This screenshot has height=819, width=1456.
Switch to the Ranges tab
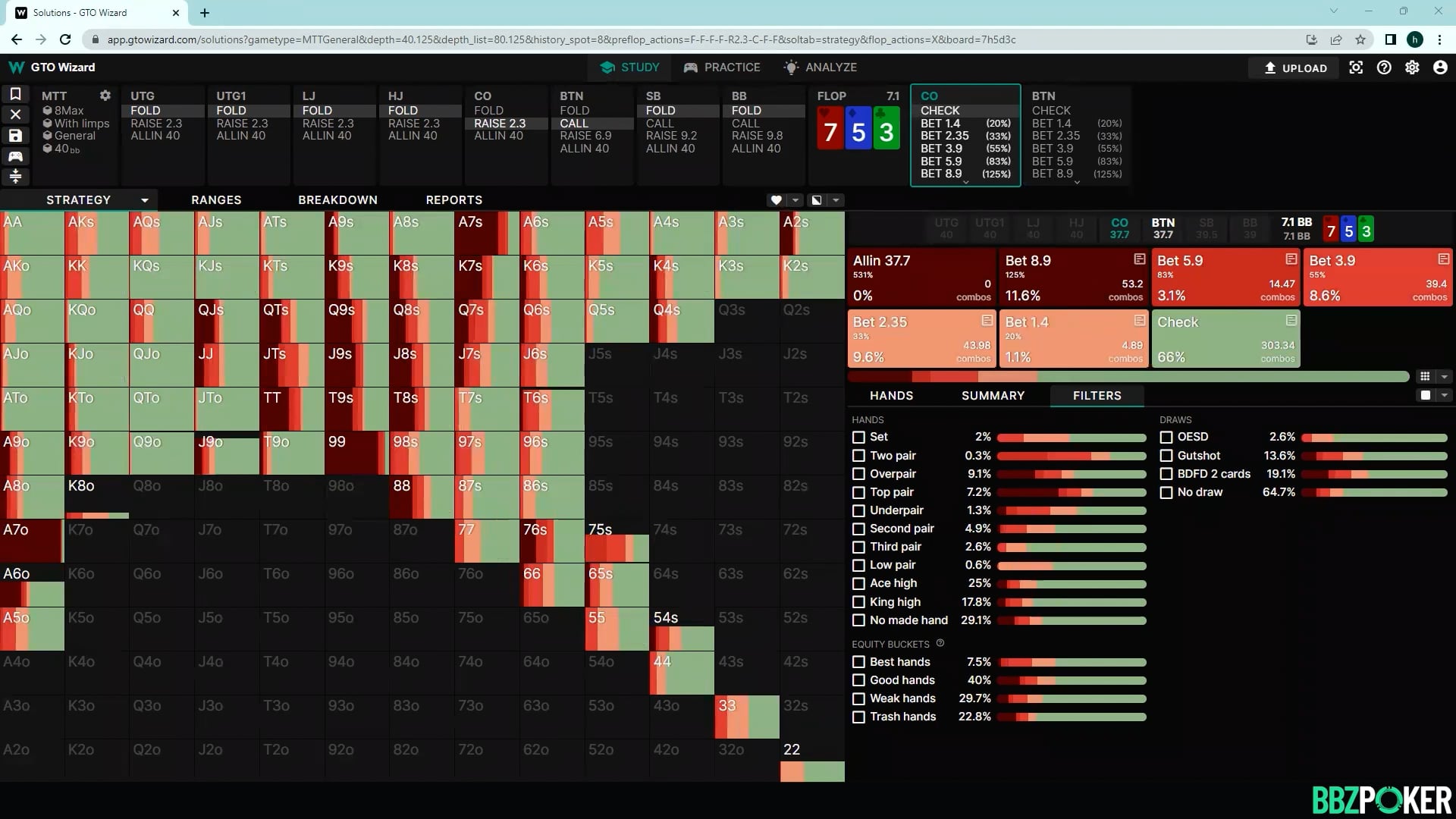coord(216,200)
